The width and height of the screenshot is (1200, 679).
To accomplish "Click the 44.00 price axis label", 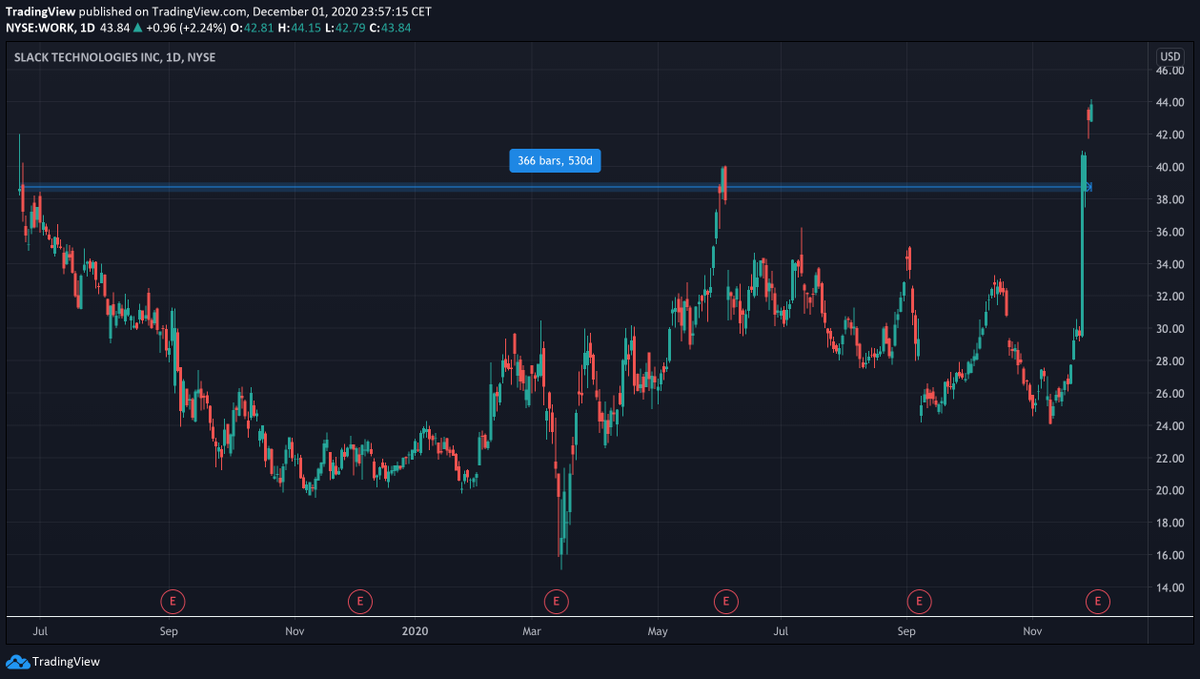I will 1170,103.
